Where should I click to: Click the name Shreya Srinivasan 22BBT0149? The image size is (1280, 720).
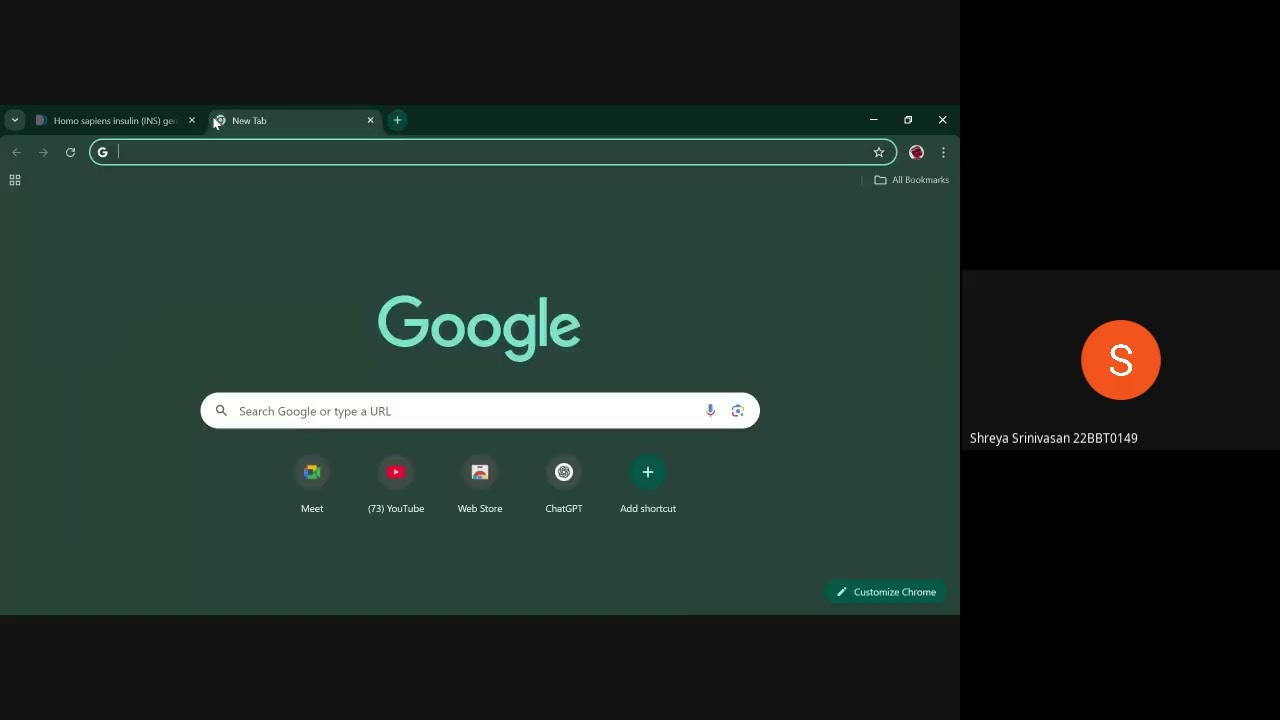(1053, 438)
